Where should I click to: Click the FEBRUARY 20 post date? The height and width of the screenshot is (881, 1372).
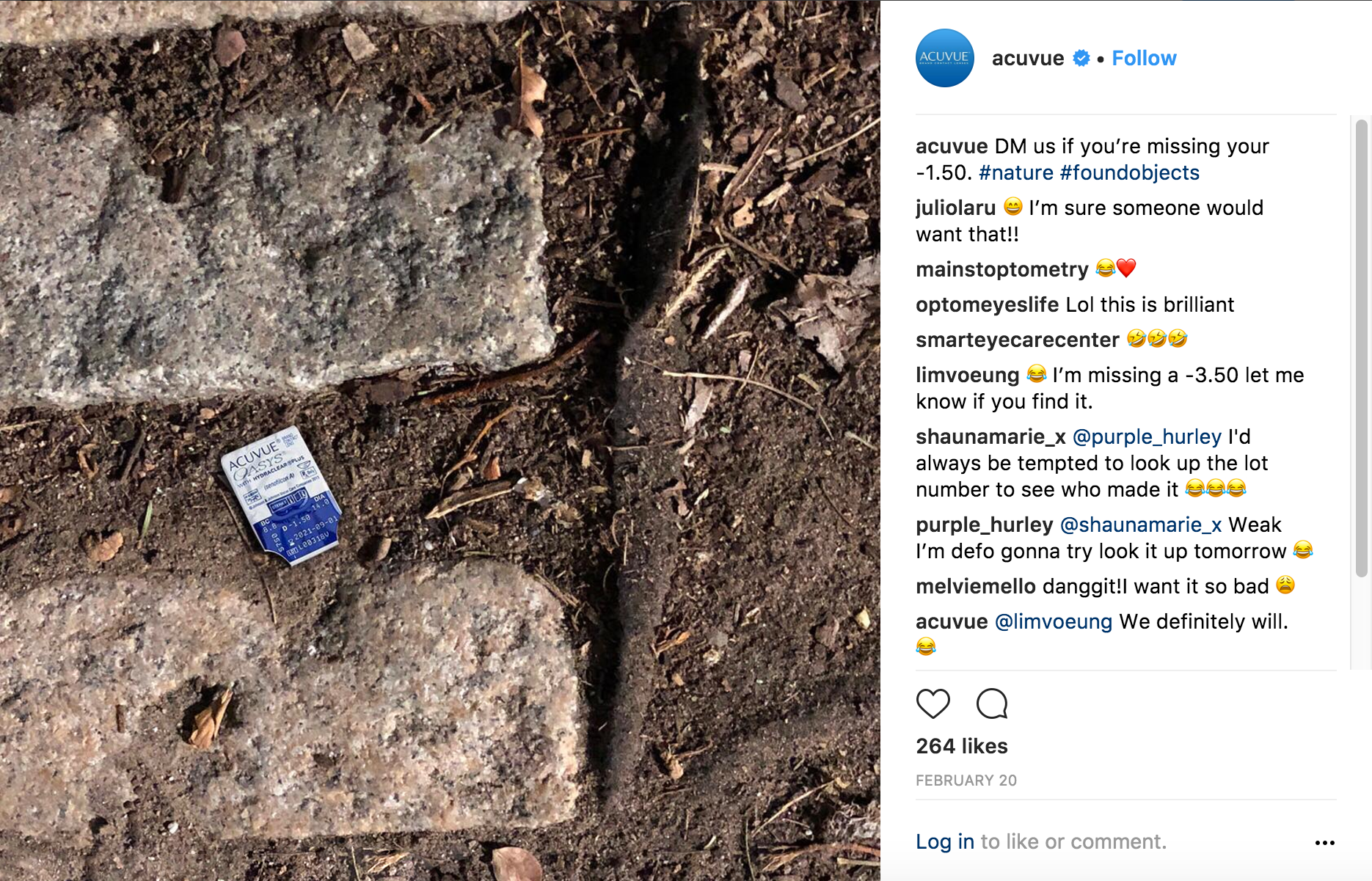tap(966, 781)
